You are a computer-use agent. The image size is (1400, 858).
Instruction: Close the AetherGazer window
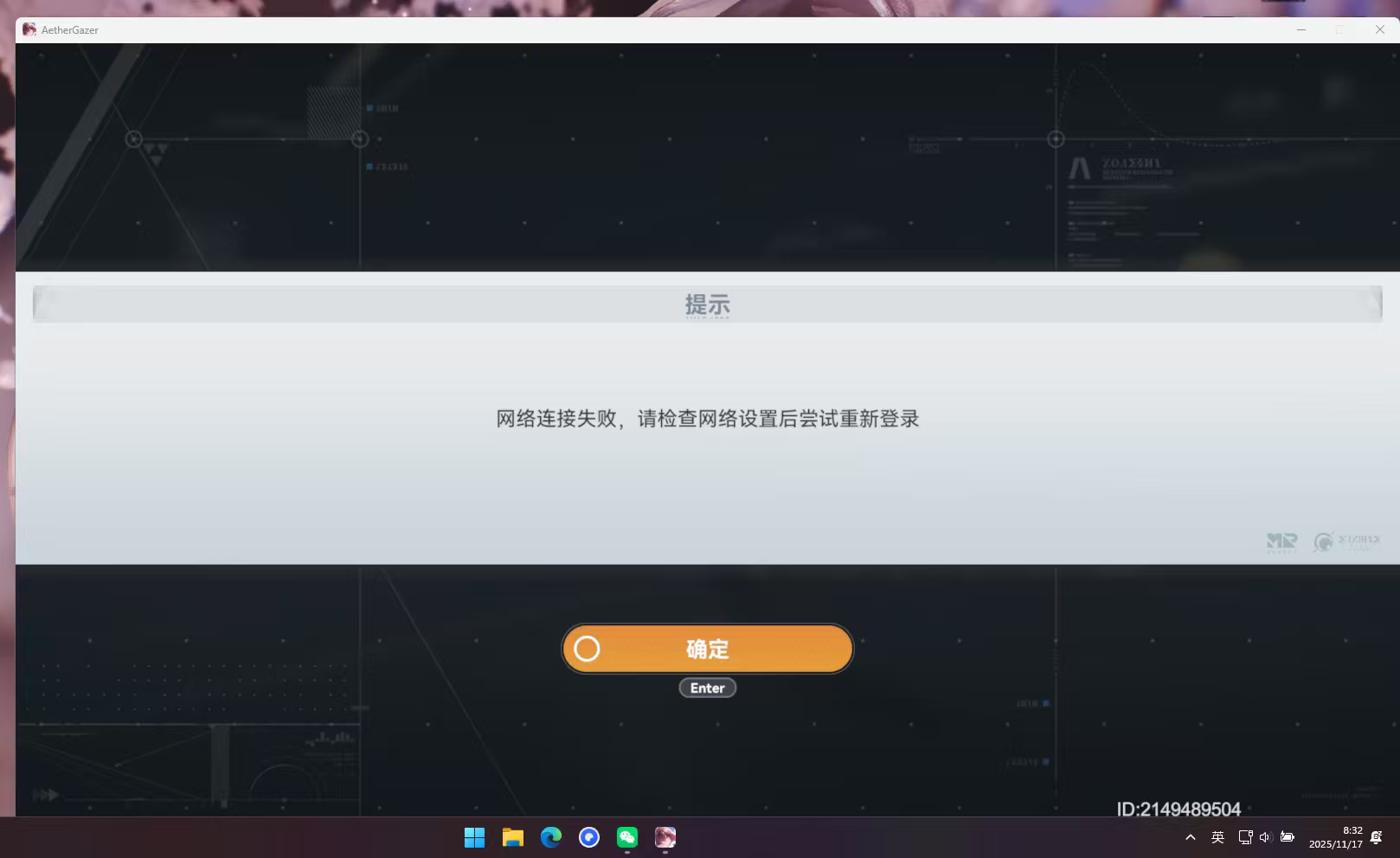pyautogui.click(x=1379, y=29)
